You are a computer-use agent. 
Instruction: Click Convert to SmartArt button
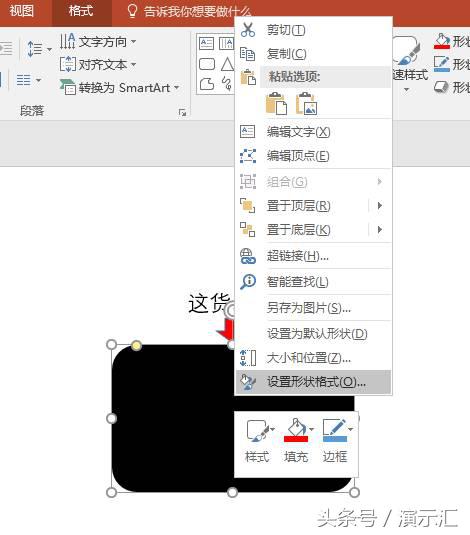(x=119, y=88)
